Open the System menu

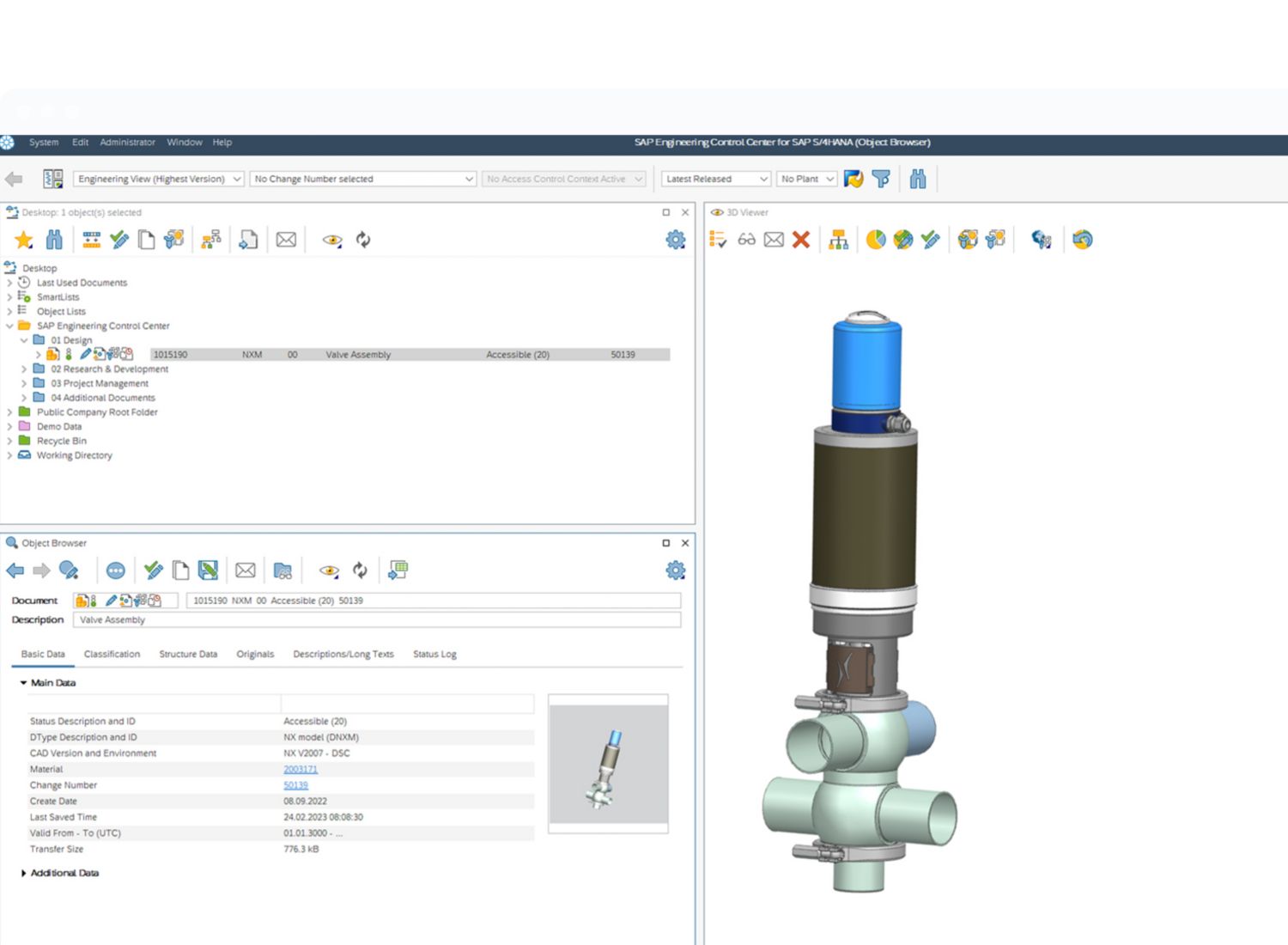tap(44, 143)
